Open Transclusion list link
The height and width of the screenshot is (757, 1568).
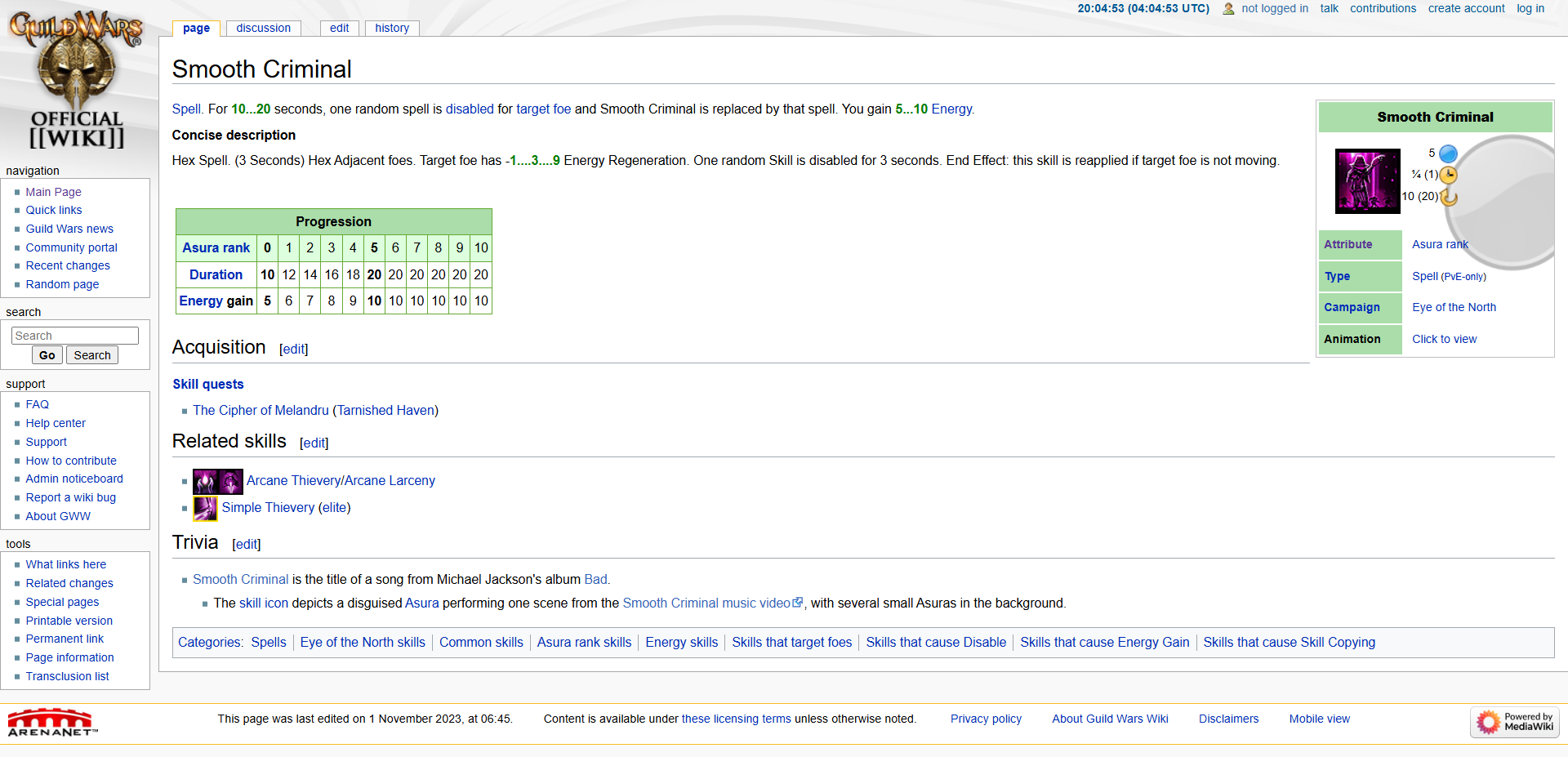tap(67, 676)
